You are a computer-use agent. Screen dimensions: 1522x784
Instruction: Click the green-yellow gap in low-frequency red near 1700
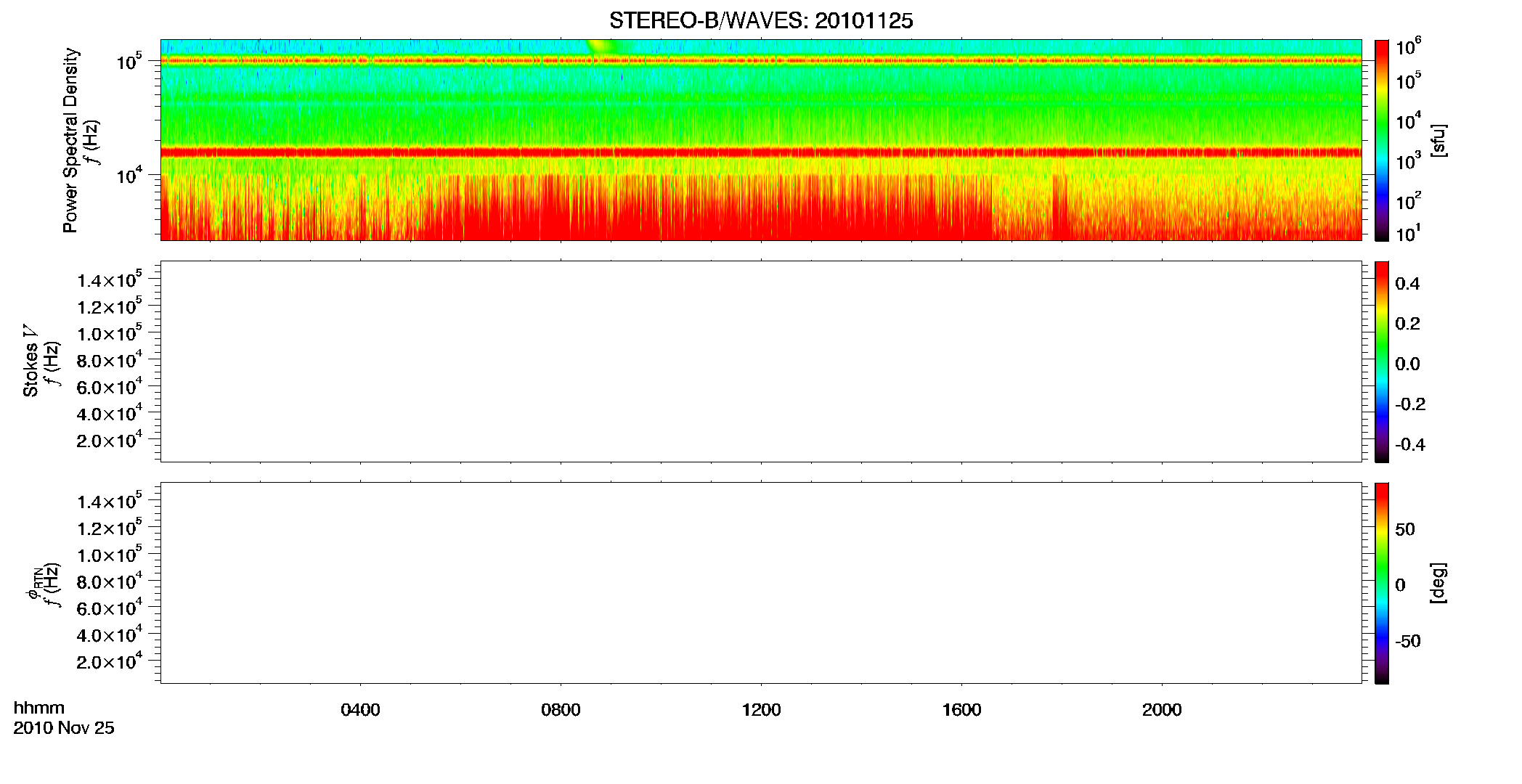pos(1022,207)
